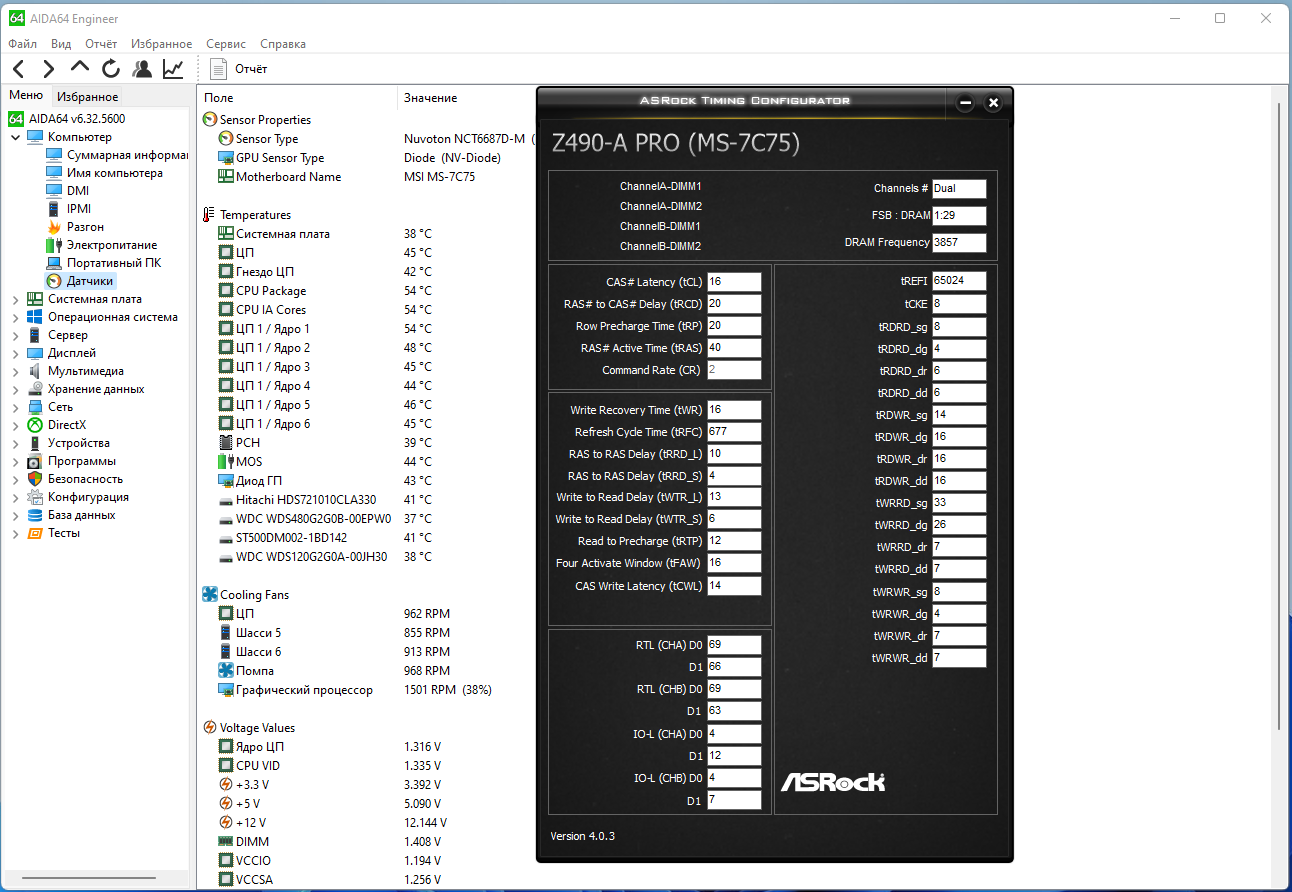Click the Voltage Values section icon
Image resolution: width=1292 pixels, height=892 pixels.
tap(210, 728)
